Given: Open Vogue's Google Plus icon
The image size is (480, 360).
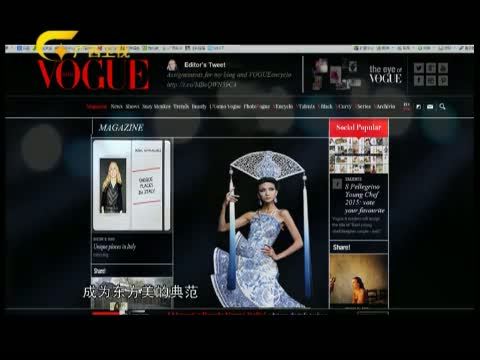Looking at the screenshot, I should [431, 68].
